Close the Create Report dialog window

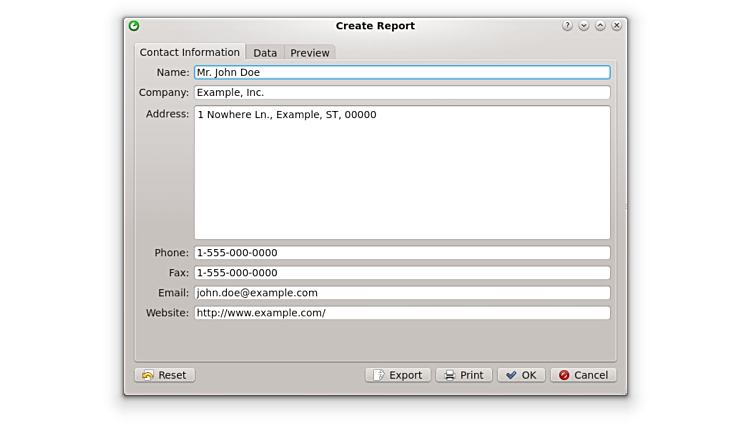tap(617, 26)
